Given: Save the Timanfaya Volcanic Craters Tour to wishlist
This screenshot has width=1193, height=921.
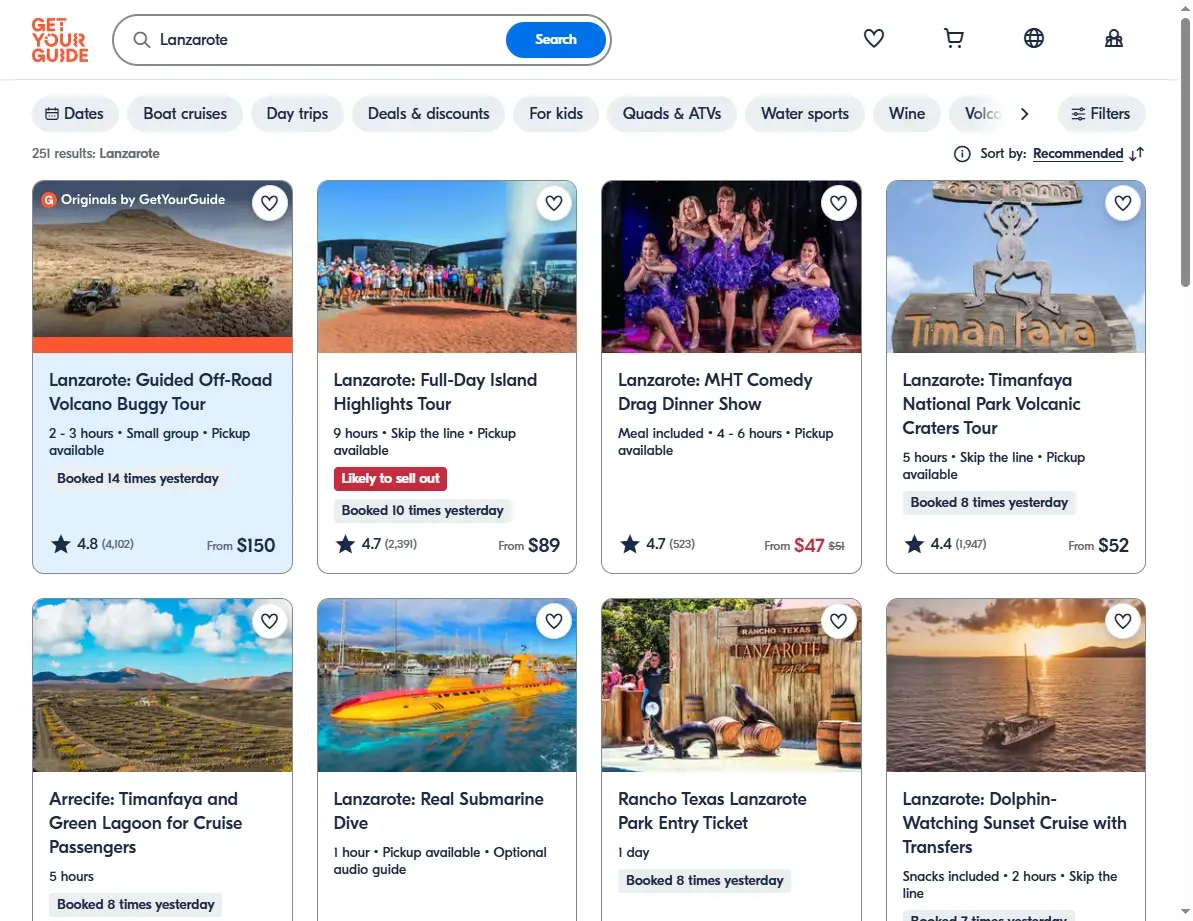Looking at the screenshot, I should [1123, 203].
